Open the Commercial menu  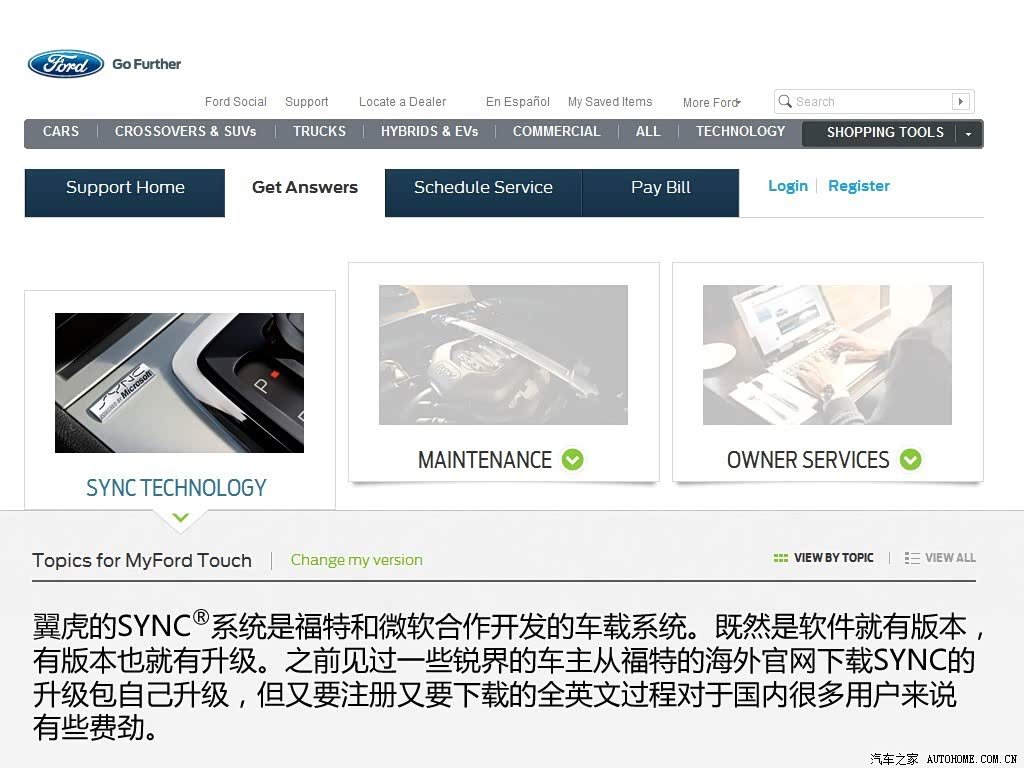click(556, 131)
